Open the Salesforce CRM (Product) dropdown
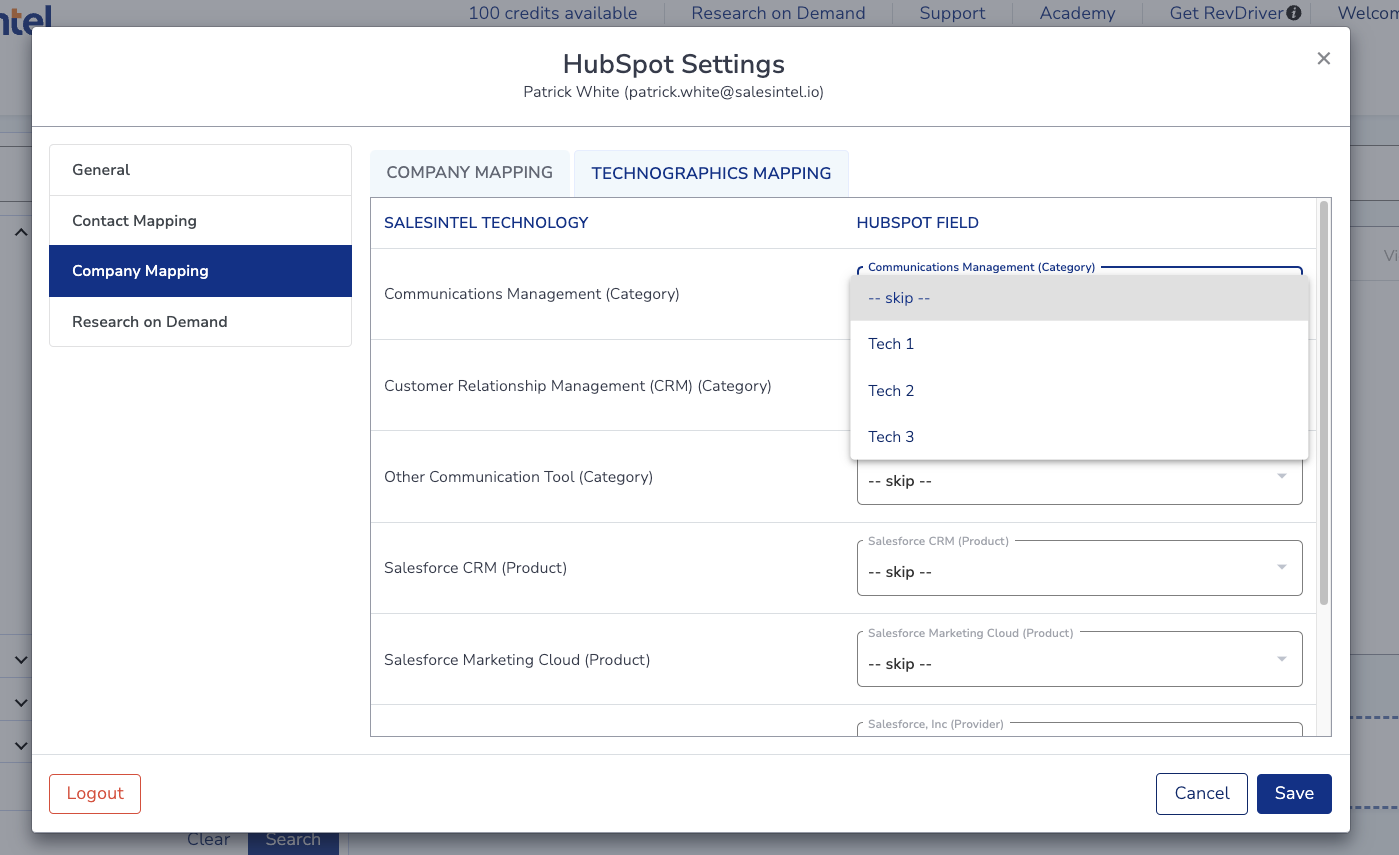Image resolution: width=1399 pixels, height=855 pixels. point(1079,568)
